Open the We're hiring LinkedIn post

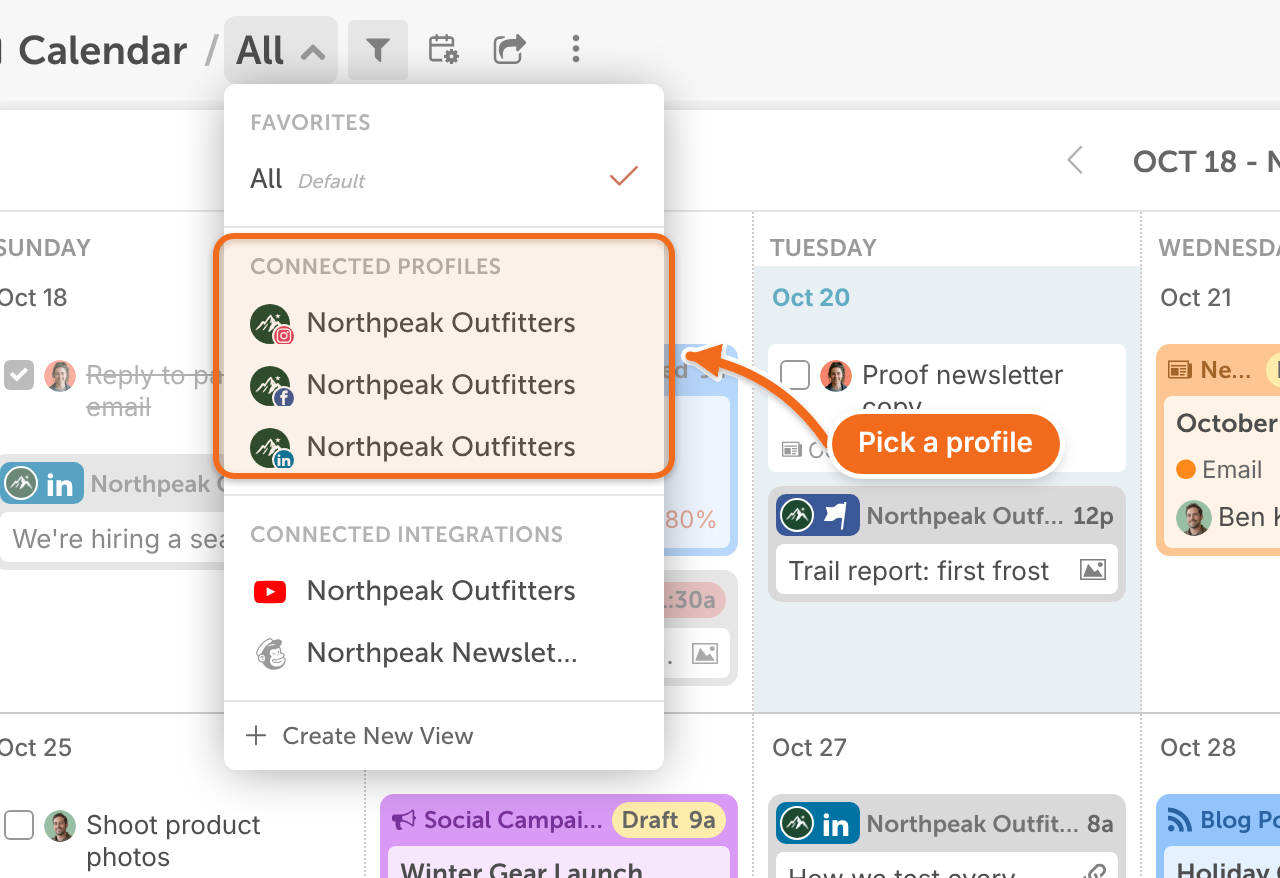tap(113, 540)
